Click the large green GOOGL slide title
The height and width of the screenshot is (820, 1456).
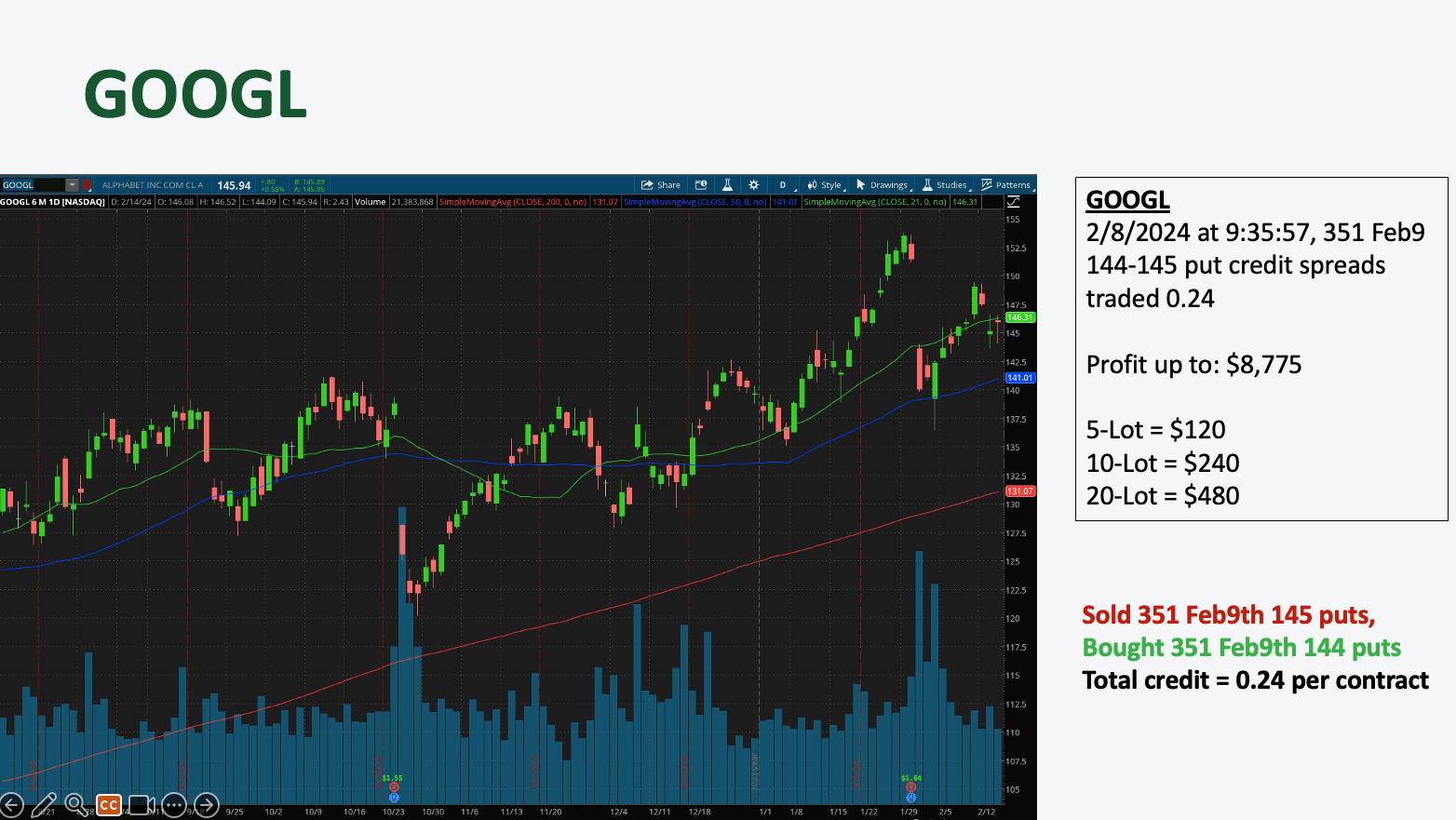click(x=195, y=94)
